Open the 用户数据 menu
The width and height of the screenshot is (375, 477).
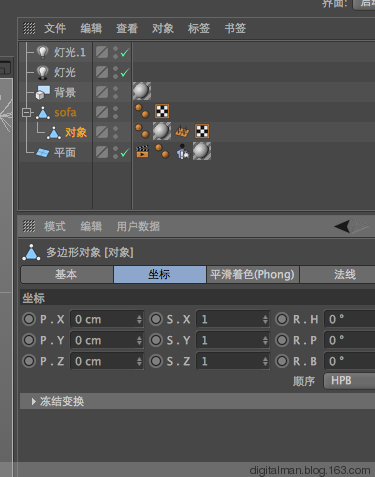click(138, 226)
